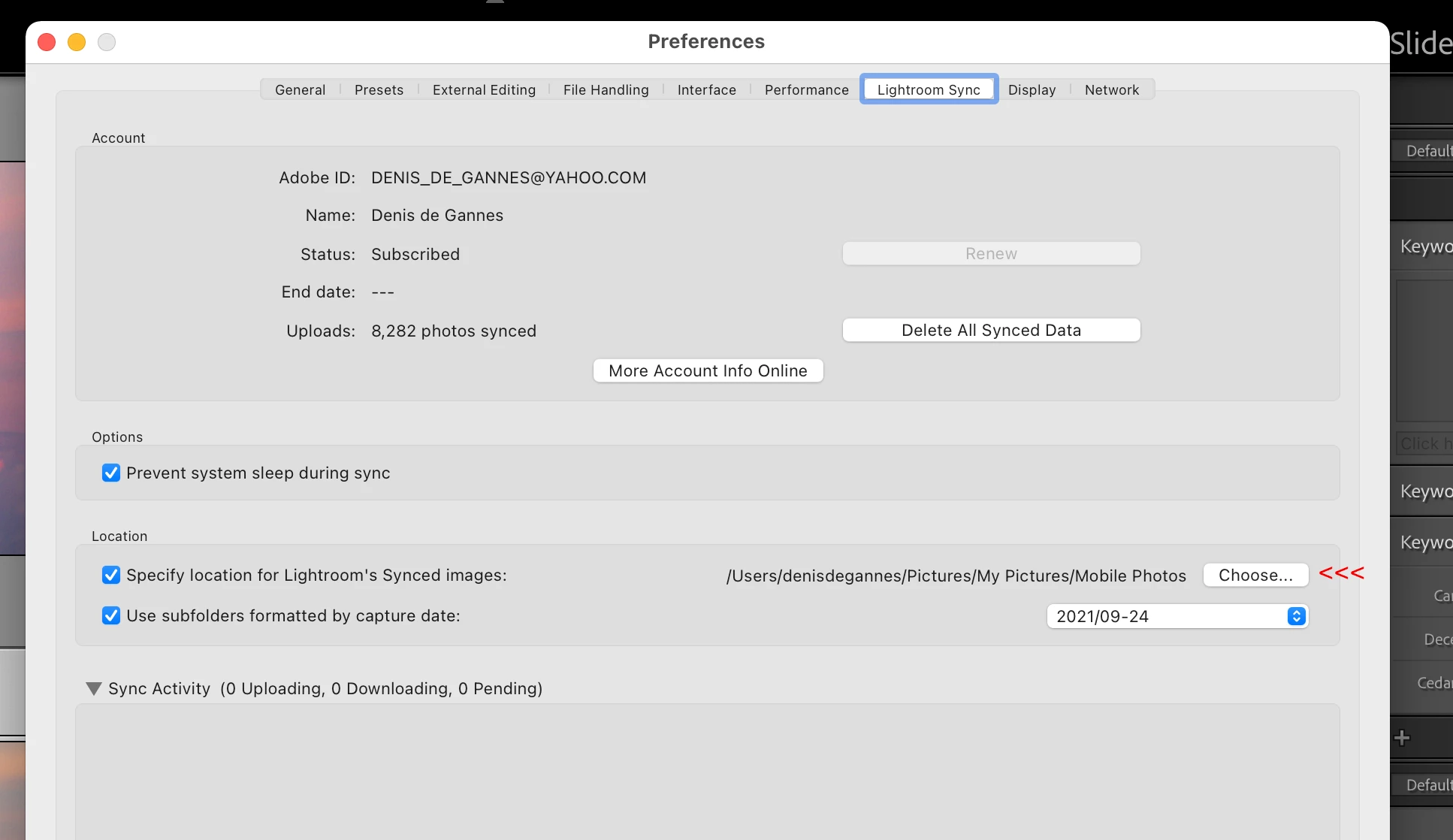Open the Interface preferences tab
Screen dimensions: 1453x840
706,90
